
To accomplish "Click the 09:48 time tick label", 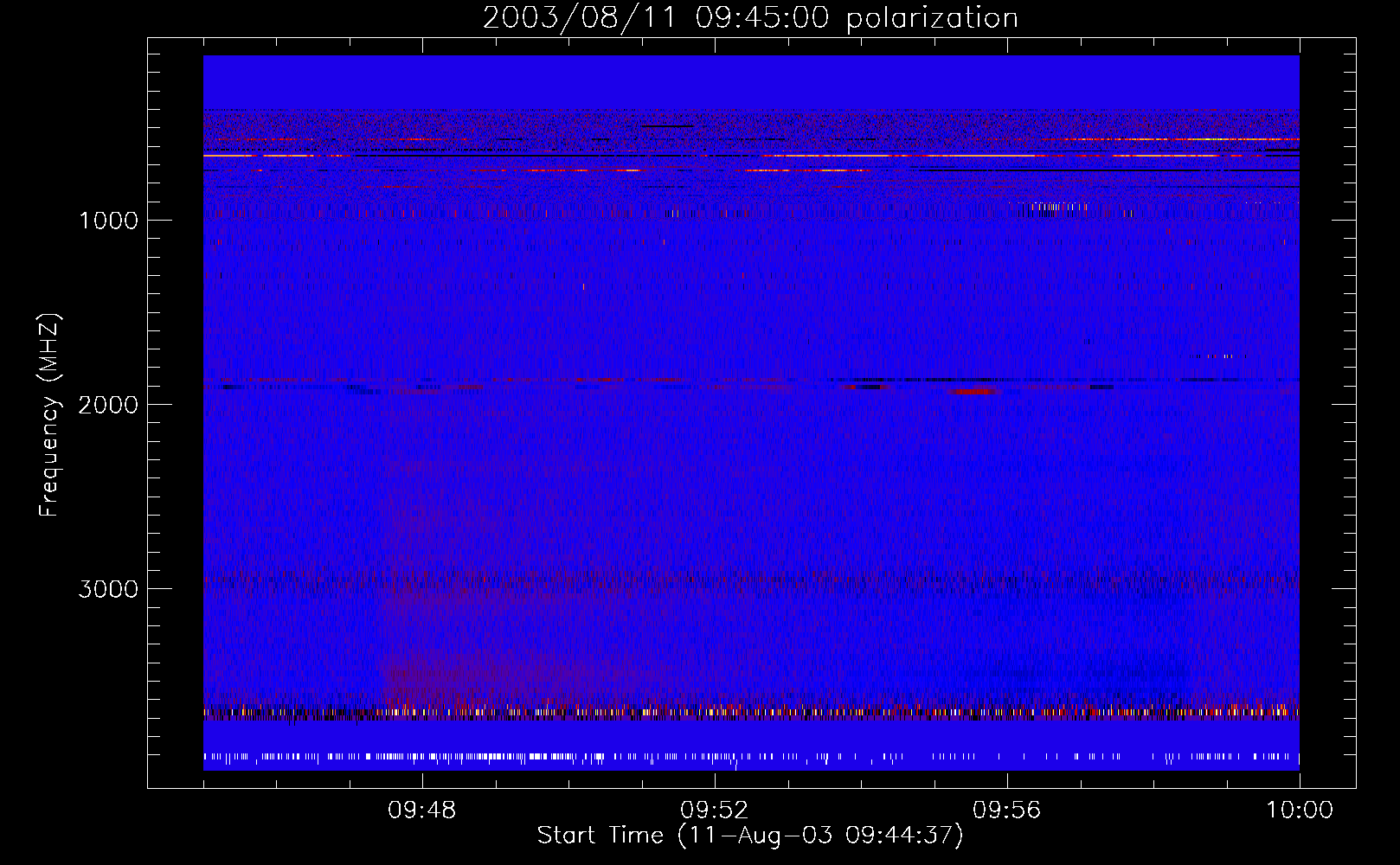I will pyautogui.click(x=422, y=811).
